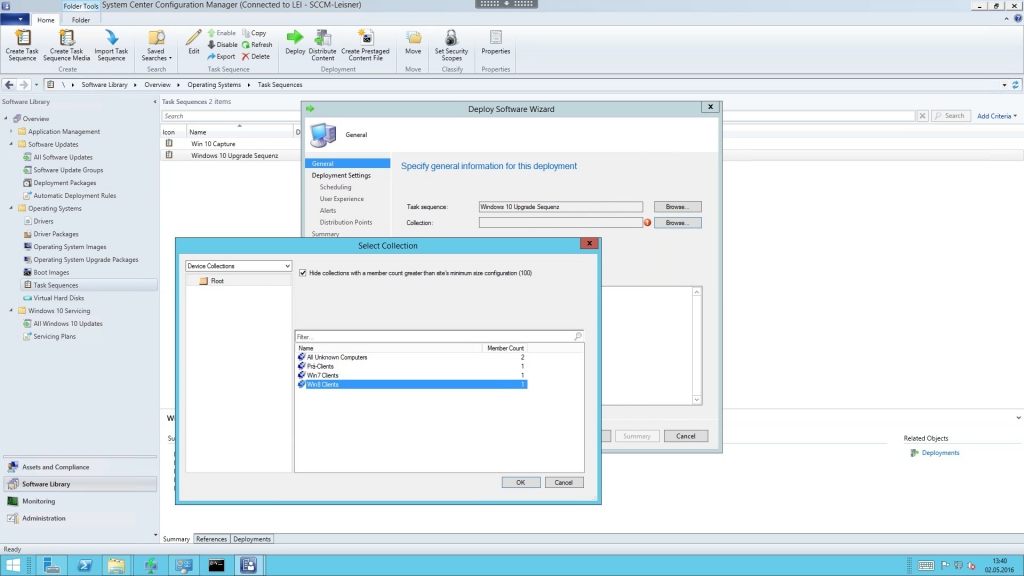Click the Edit pencil icon
1024x576 pixels.
(194, 37)
